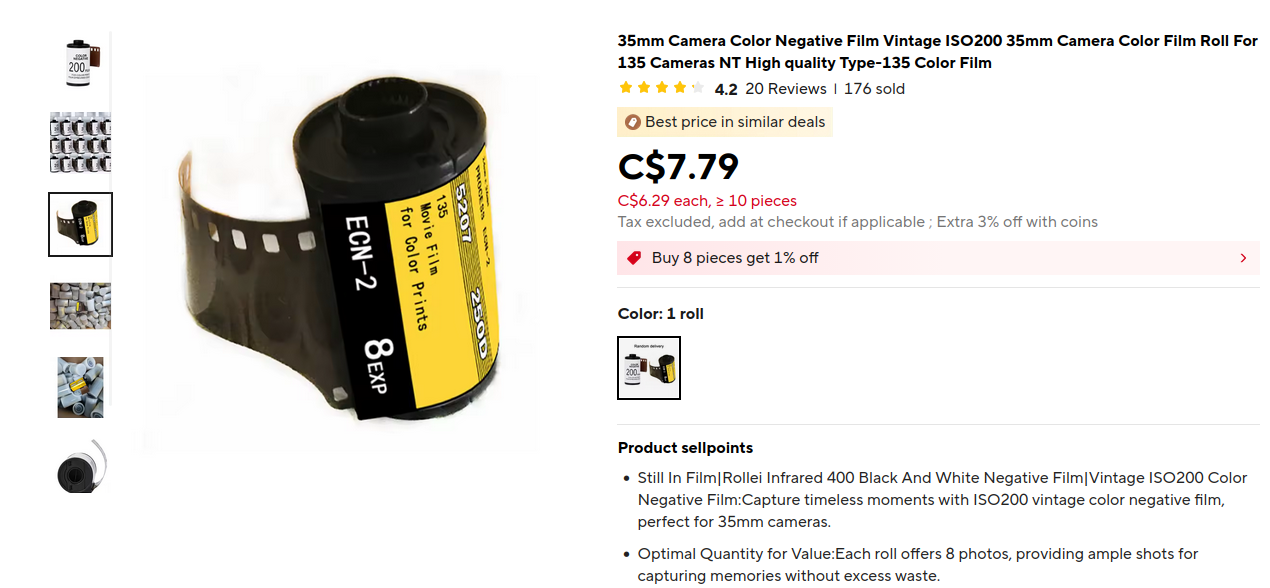This screenshot has width=1270, height=588.
Task: Click the fifth gray rating star
Action: 698,88
